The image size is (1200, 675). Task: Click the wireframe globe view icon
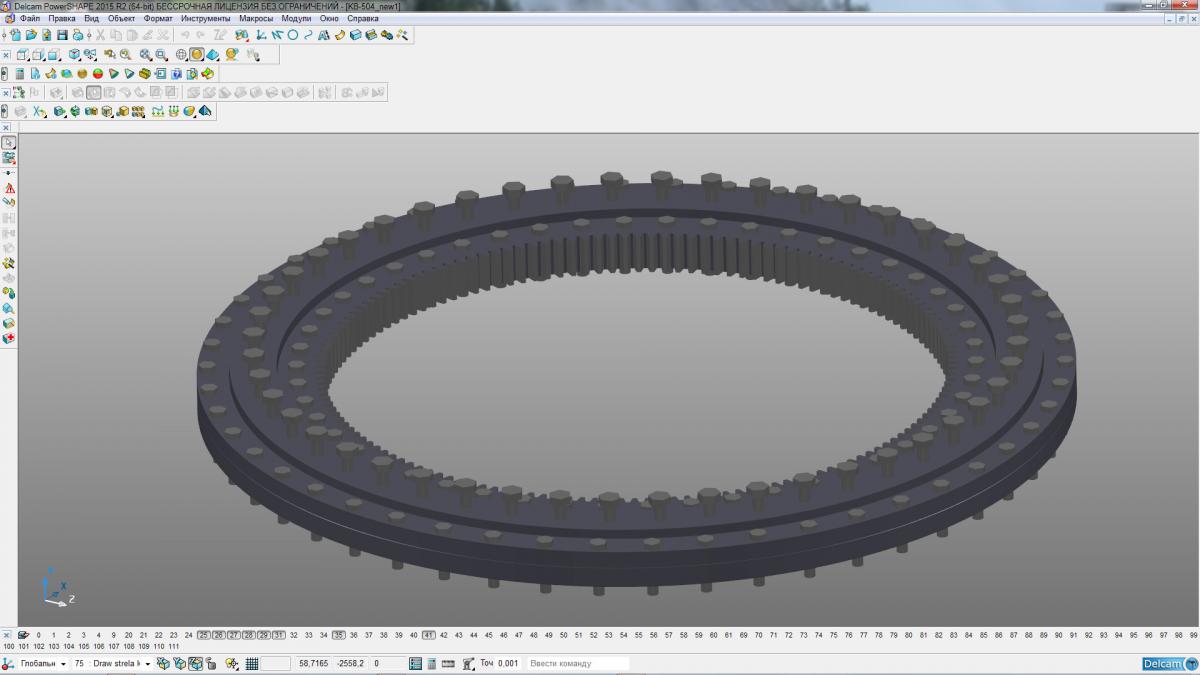181,55
